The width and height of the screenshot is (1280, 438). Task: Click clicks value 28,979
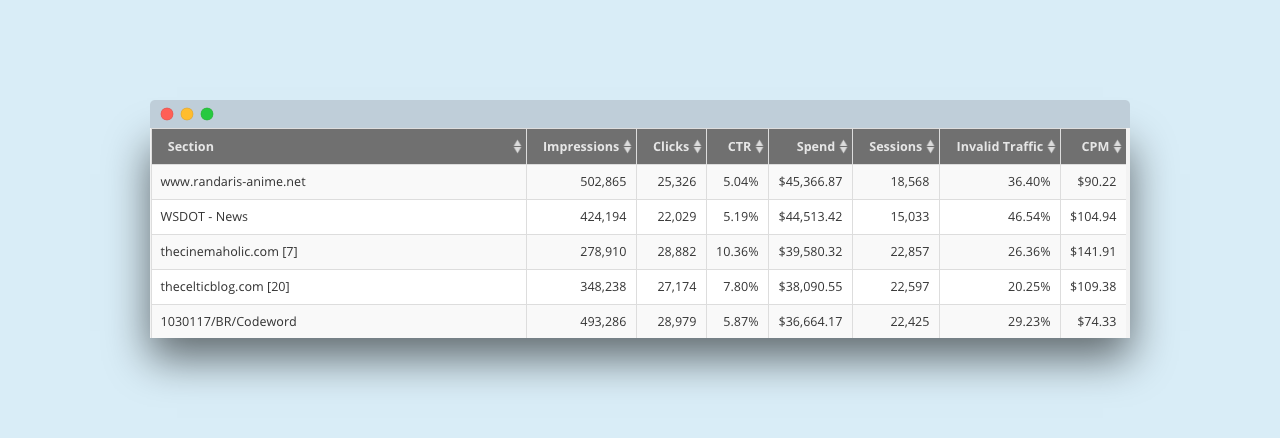677,322
